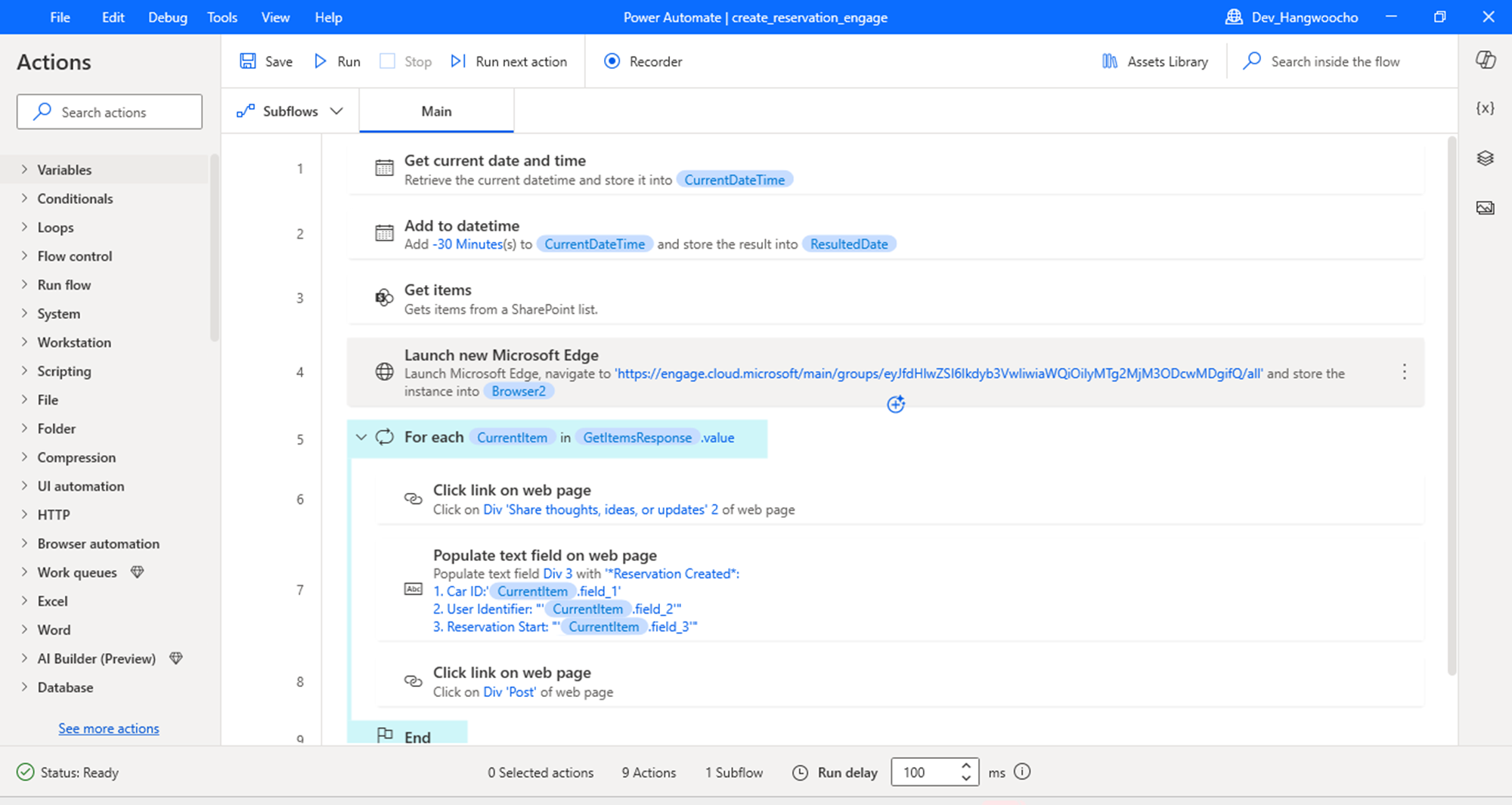Image resolution: width=1512 pixels, height=805 pixels.
Task: Switch to the Main tab
Action: click(436, 111)
